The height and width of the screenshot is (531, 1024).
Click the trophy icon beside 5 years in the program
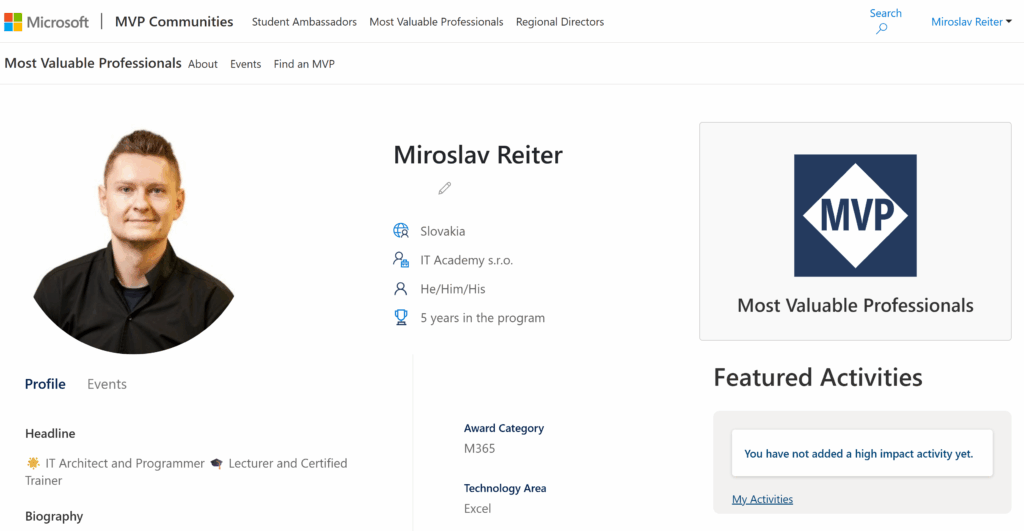[401, 317]
